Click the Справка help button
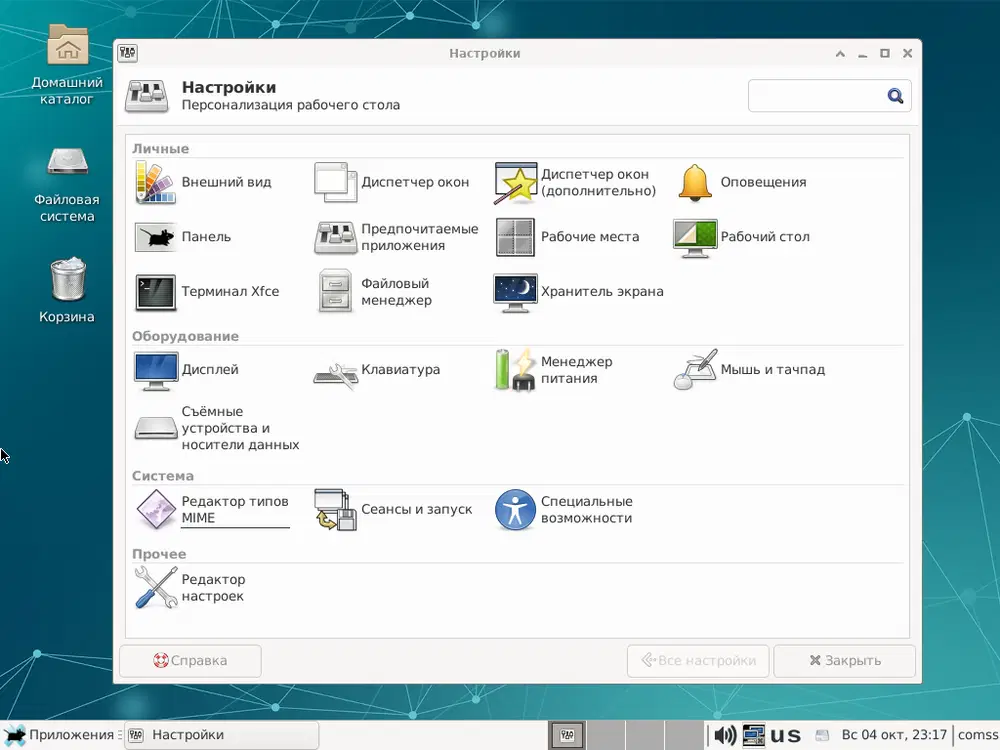 (190, 661)
